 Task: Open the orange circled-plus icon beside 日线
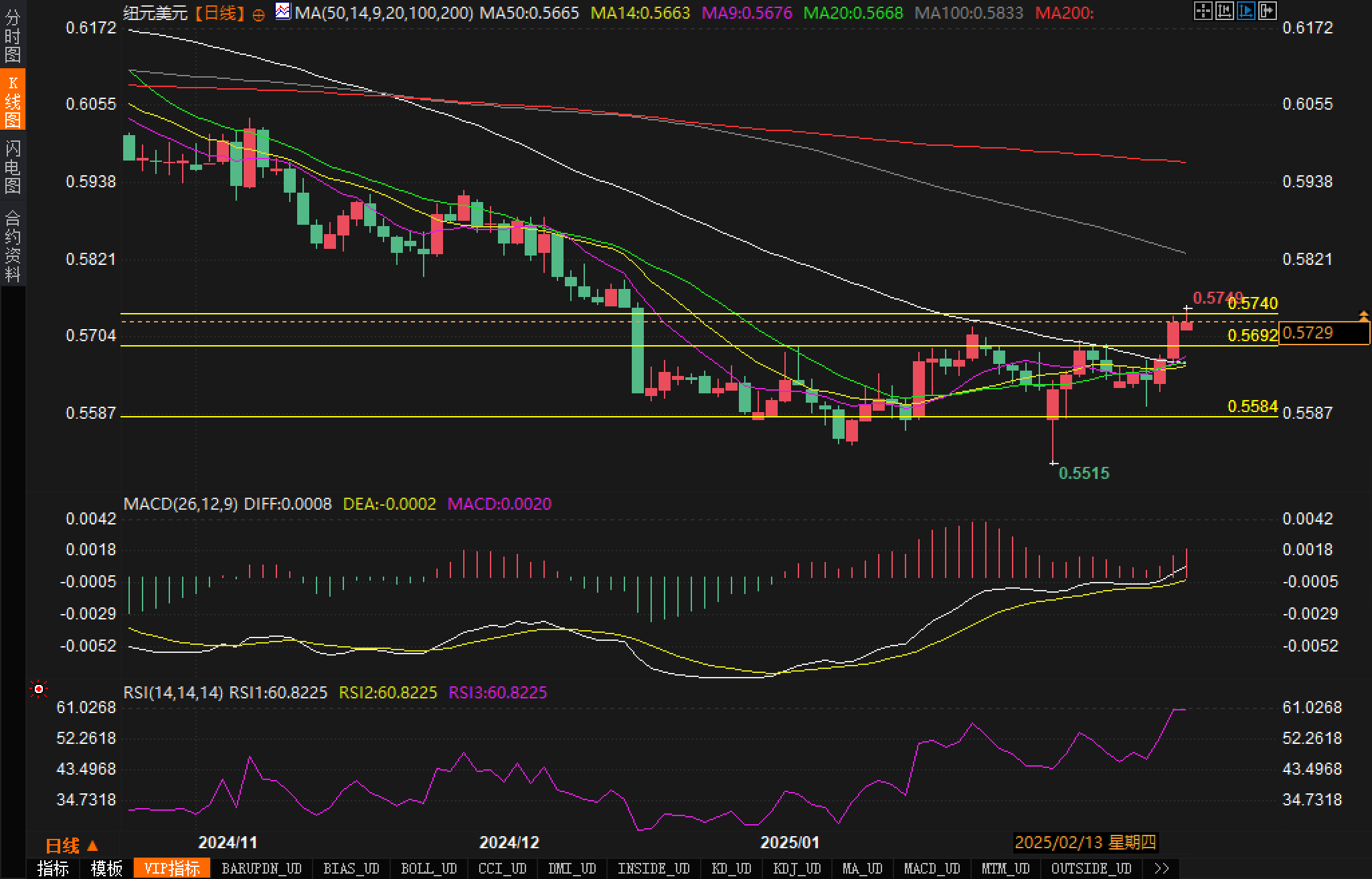(258, 14)
